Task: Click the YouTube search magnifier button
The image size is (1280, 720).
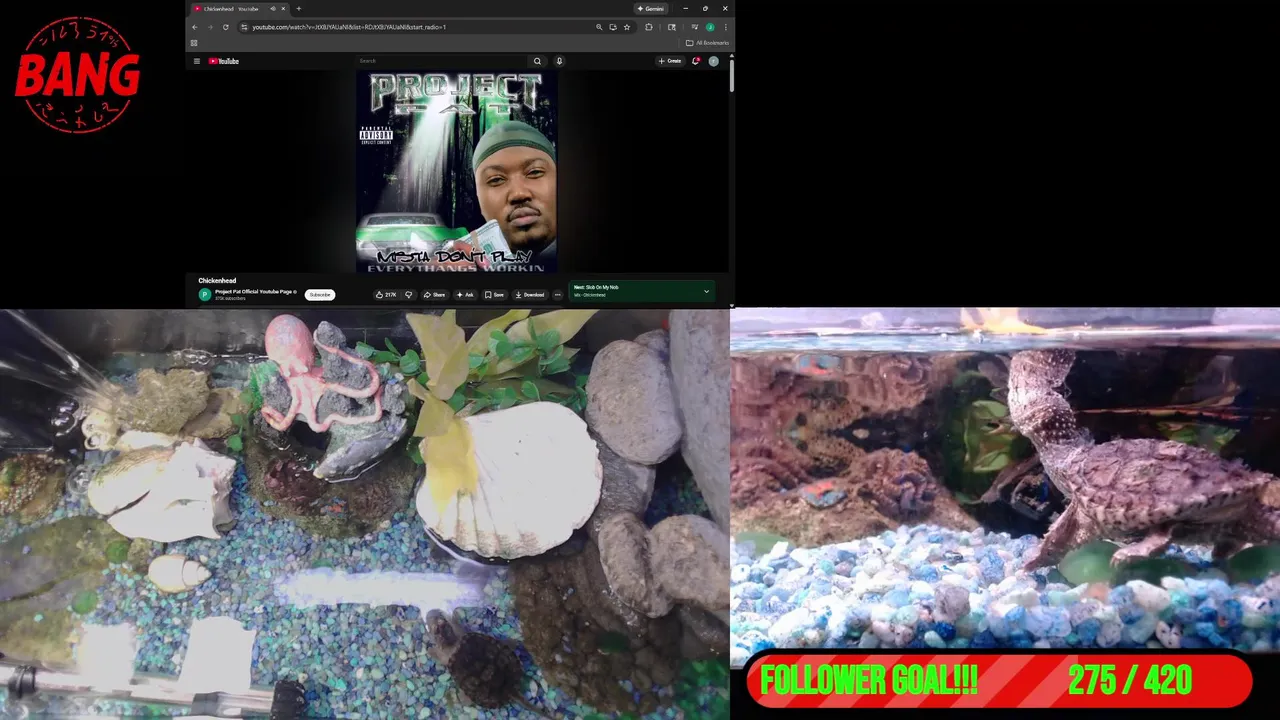Action: tap(537, 61)
